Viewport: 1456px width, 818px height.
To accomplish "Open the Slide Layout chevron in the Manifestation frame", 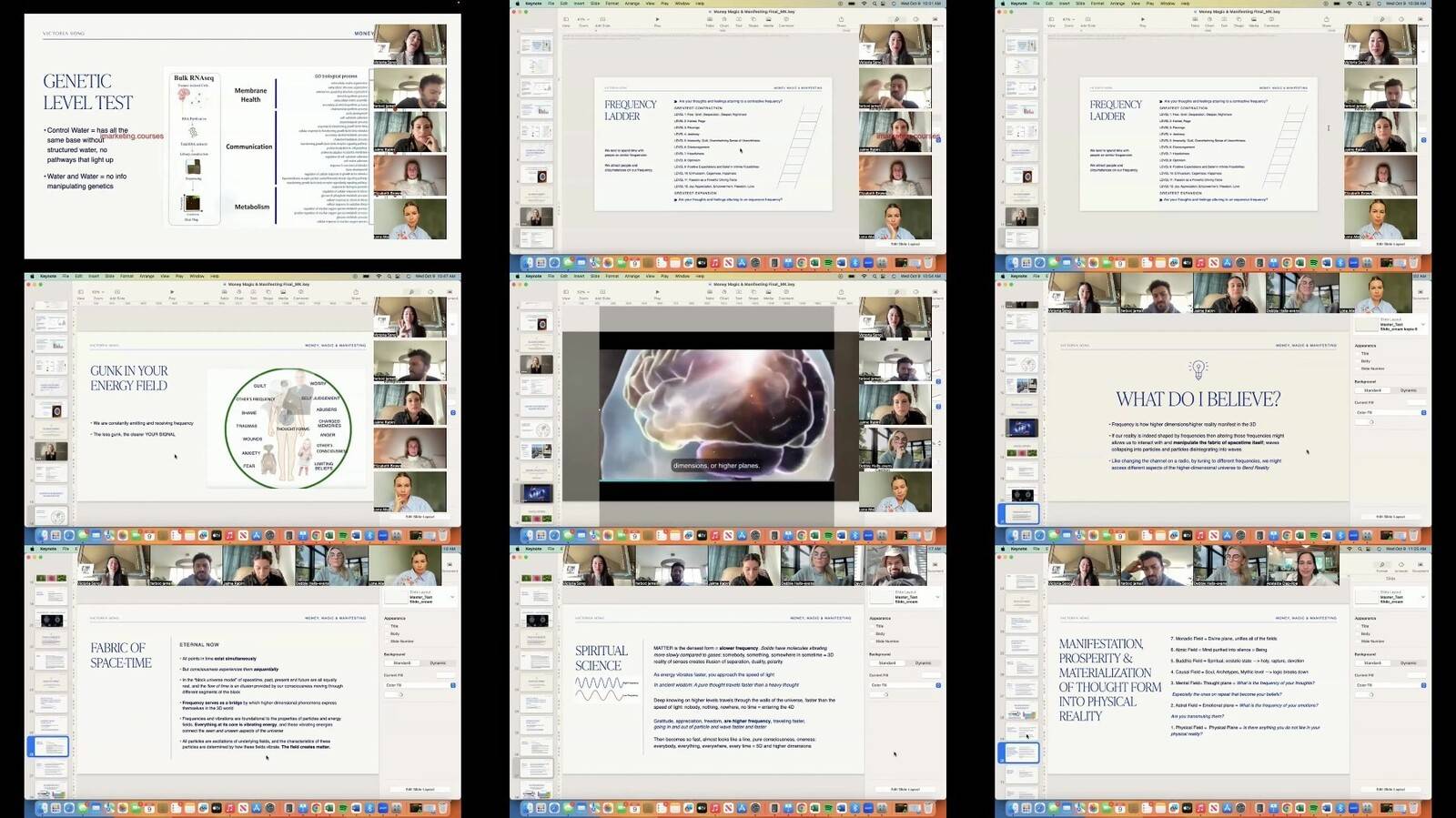I will 1423,597.
